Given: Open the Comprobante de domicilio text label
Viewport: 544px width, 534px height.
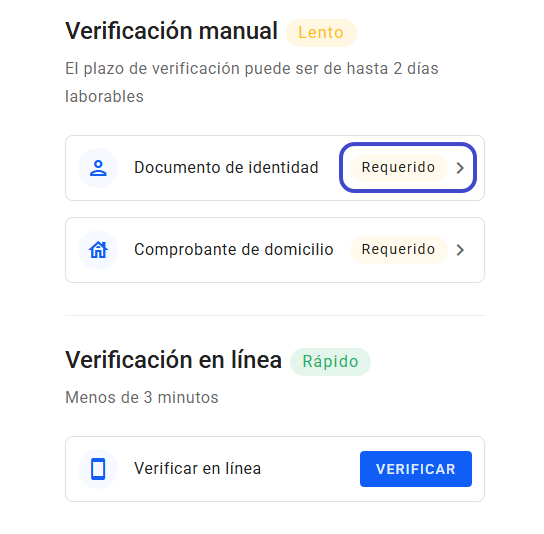Looking at the screenshot, I should click(234, 249).
